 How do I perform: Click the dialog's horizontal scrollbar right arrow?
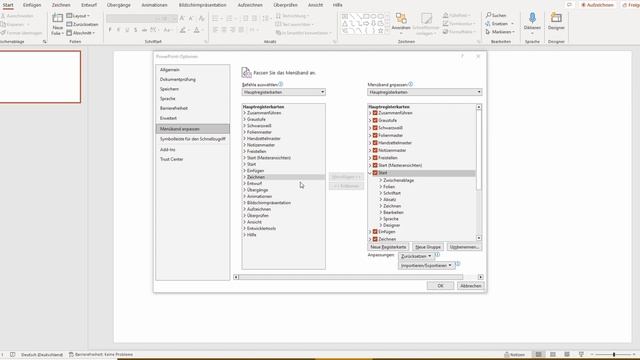tap(480, 277)
